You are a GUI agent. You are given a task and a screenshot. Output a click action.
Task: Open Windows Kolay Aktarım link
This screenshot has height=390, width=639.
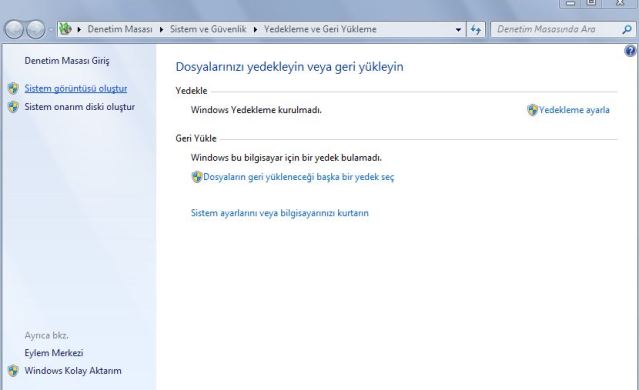coord(73,371)
